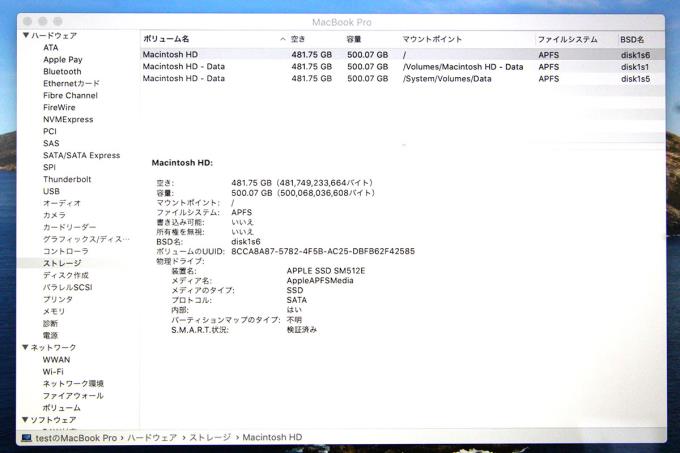The height and width of the screenshot is (453, 680).
Task: Sort by 空き column header
Action: point(298,39)
